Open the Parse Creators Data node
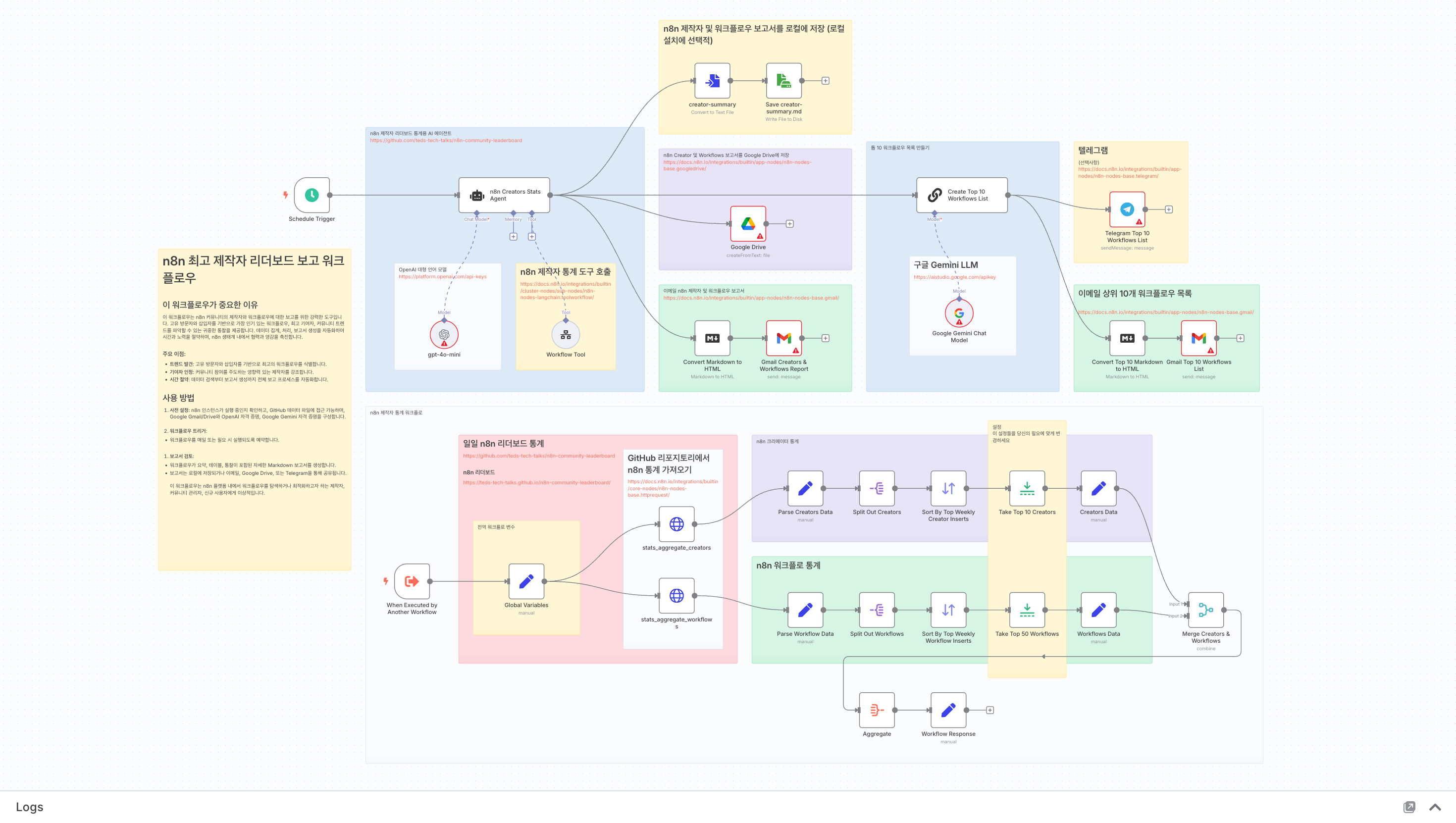 pos(805,488)
